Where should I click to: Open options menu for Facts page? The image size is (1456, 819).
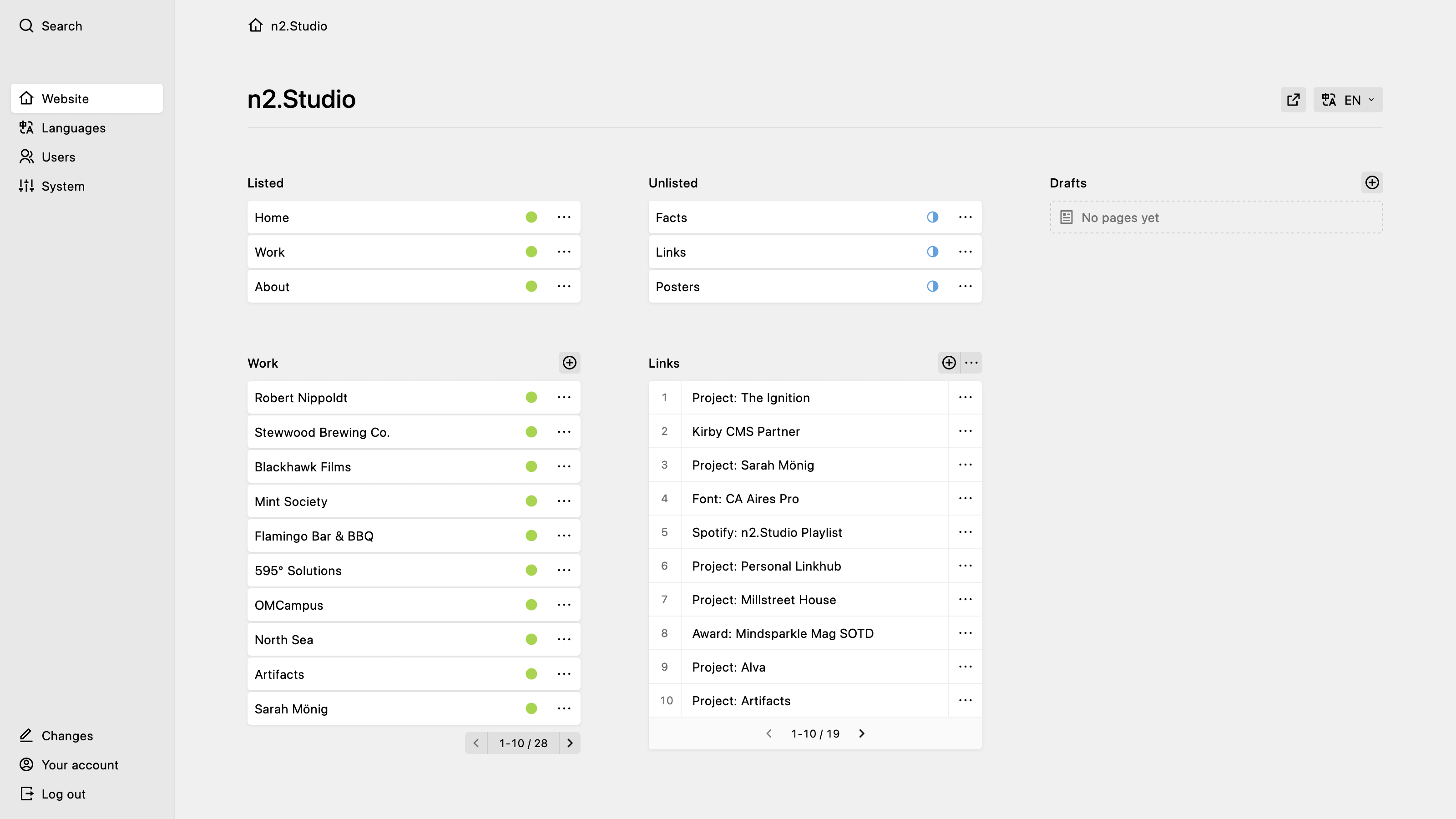pos(966,217)
